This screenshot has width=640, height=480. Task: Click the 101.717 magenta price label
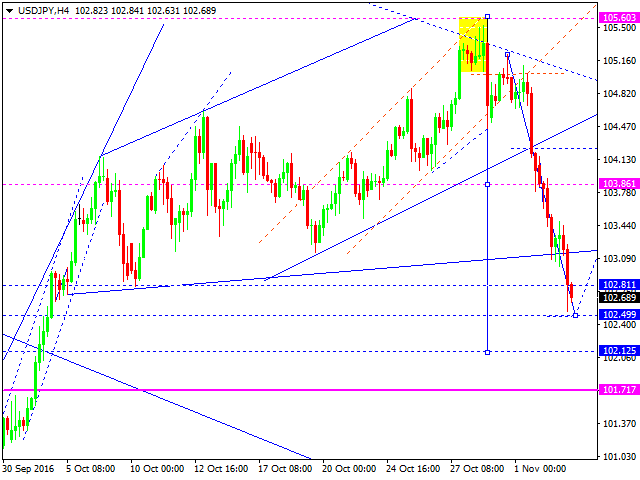pyautogui.click(x=619, y=390)
